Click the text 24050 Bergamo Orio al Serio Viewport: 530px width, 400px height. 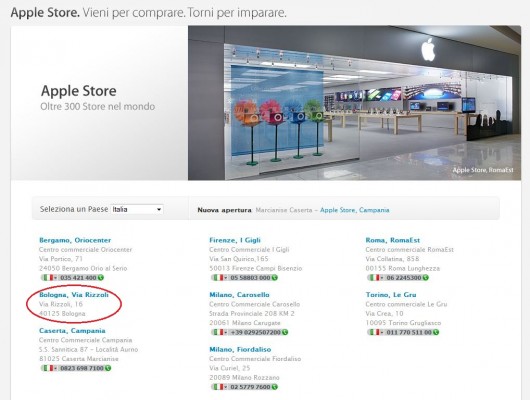[83, 268]
